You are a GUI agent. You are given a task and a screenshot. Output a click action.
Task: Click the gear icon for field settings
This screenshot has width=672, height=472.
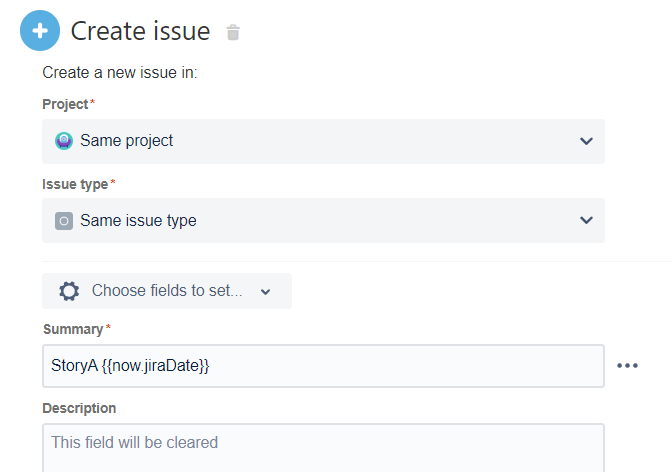[69, 291]
